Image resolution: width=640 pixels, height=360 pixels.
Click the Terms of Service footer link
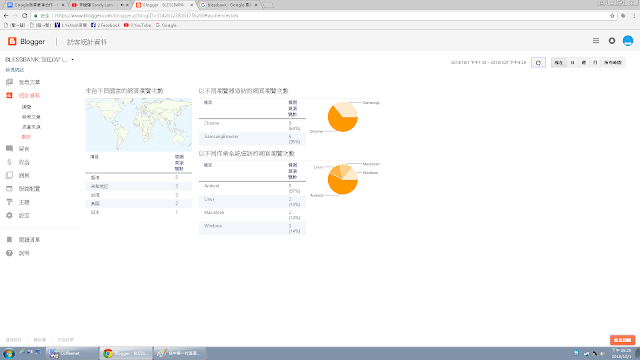tap(13, 340)
